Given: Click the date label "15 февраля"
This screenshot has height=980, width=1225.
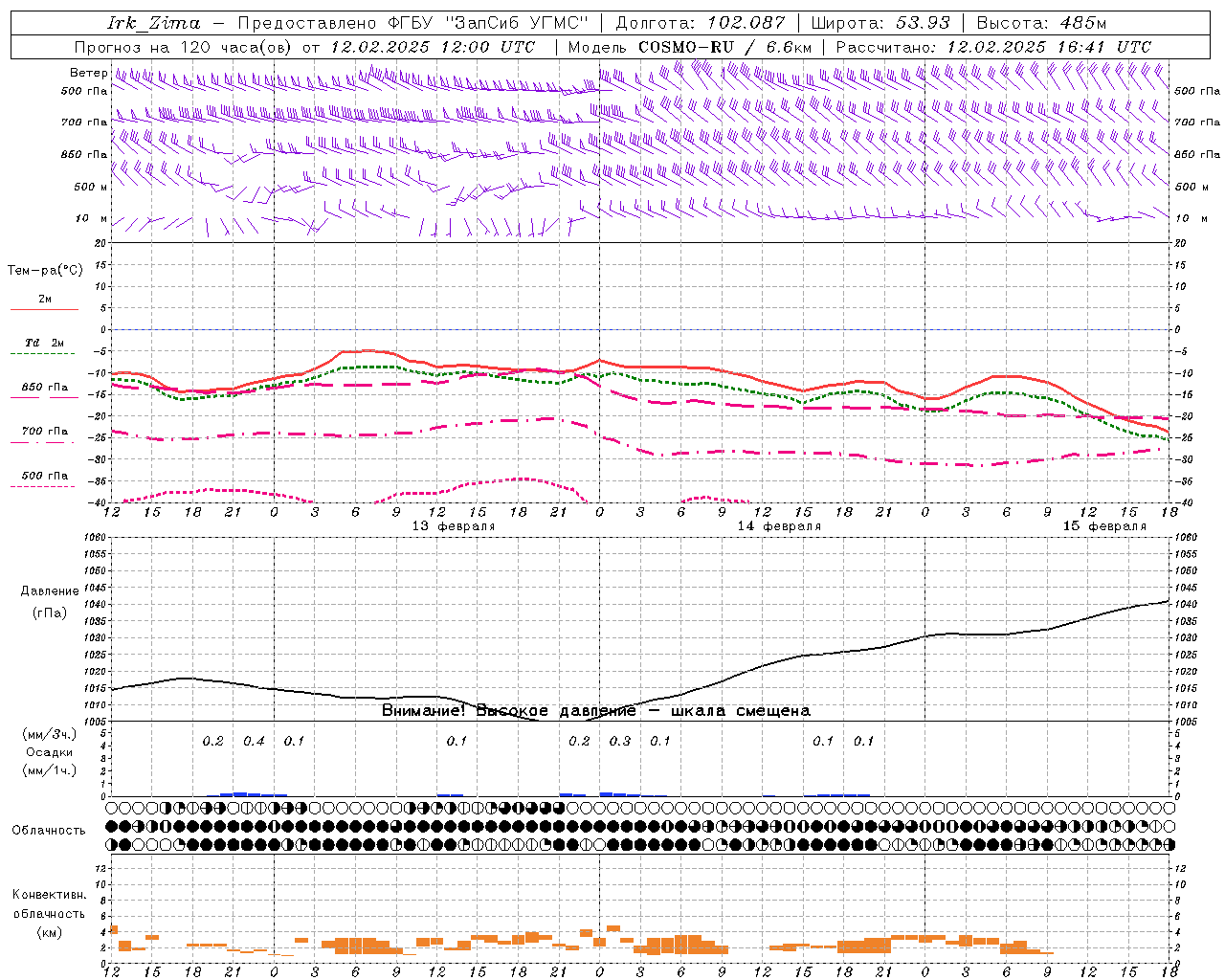Looking at the screenshot, I should click(1104, 526).
